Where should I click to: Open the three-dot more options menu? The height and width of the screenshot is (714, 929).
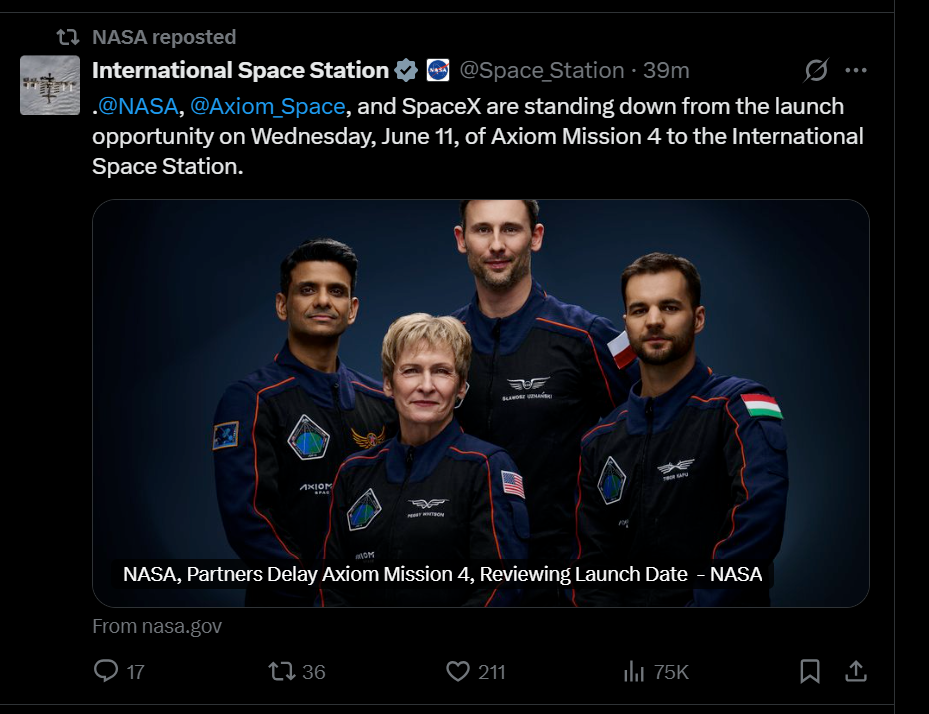click(856, 70)
